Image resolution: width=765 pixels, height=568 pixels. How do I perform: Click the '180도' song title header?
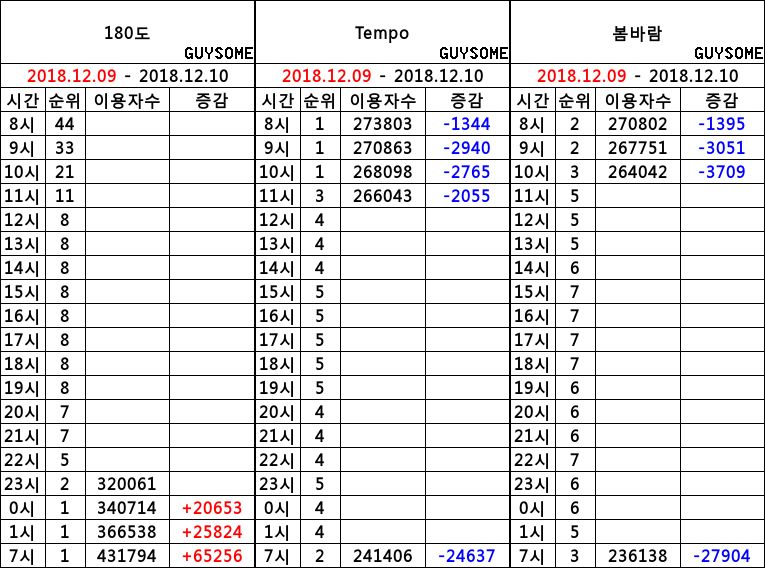pyautogui.click(x=127, y=33)
